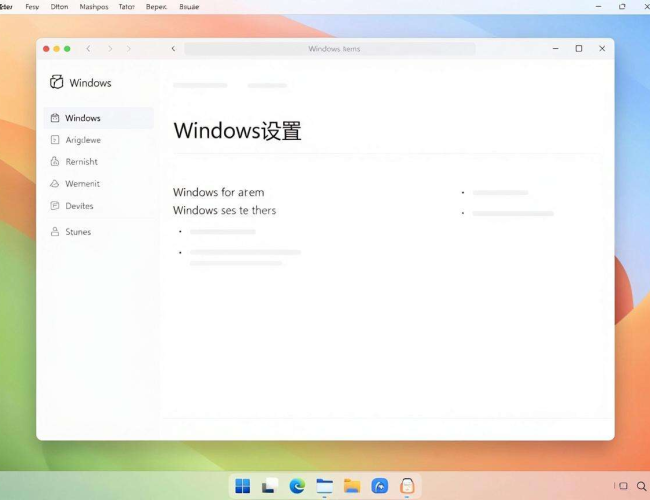Open the blue arrow app icon in taskbar
The height and width of the screenshot is (500, 650).
click(x=380, y=486)
